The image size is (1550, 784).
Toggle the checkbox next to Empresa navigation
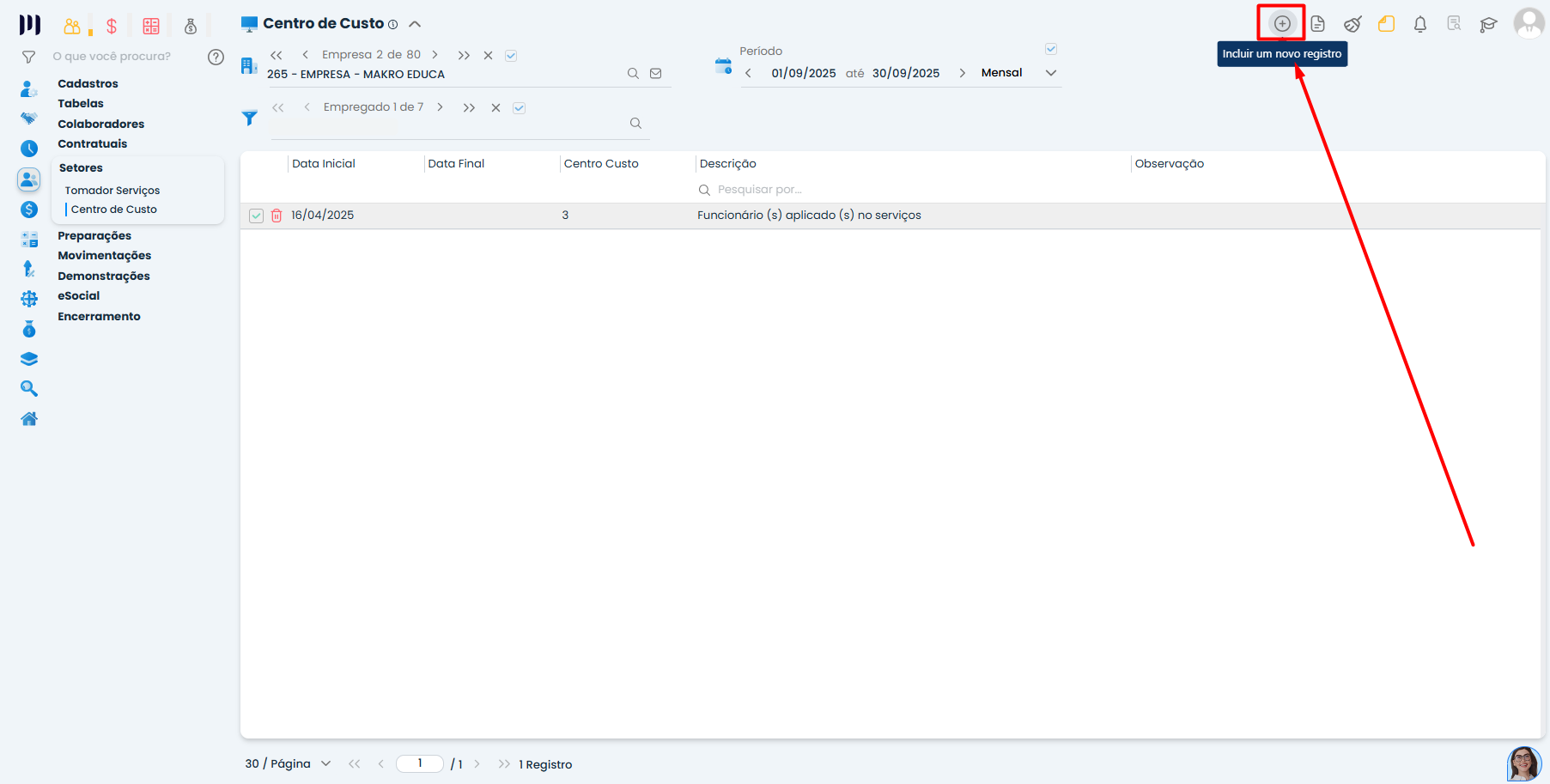511,56
